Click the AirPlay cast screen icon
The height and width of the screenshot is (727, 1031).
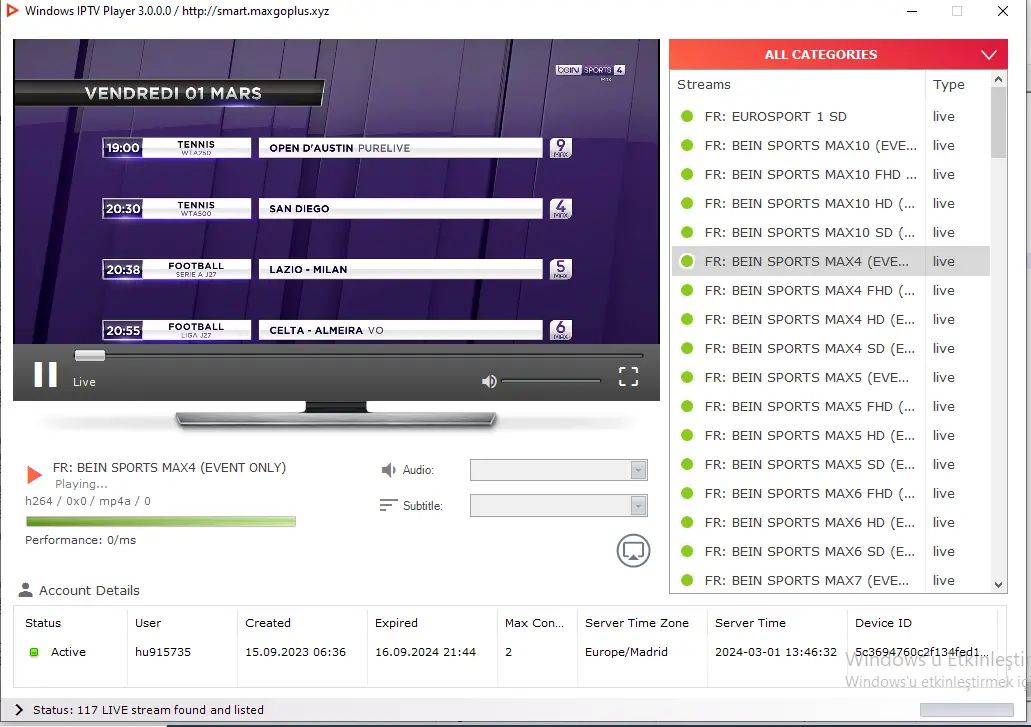tap(633, 551)
